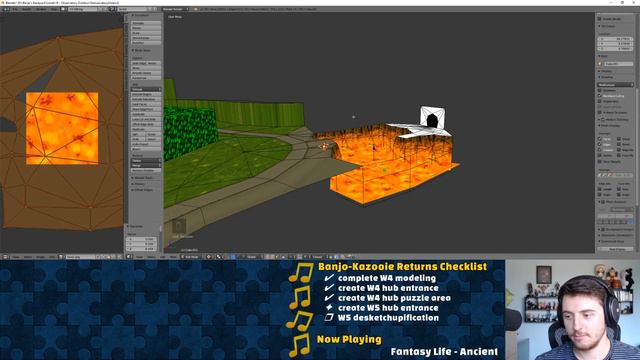Screen dimensions: 640x360
Task: Open the Merge dropdown under Remove
Action: tap(146, 165)
